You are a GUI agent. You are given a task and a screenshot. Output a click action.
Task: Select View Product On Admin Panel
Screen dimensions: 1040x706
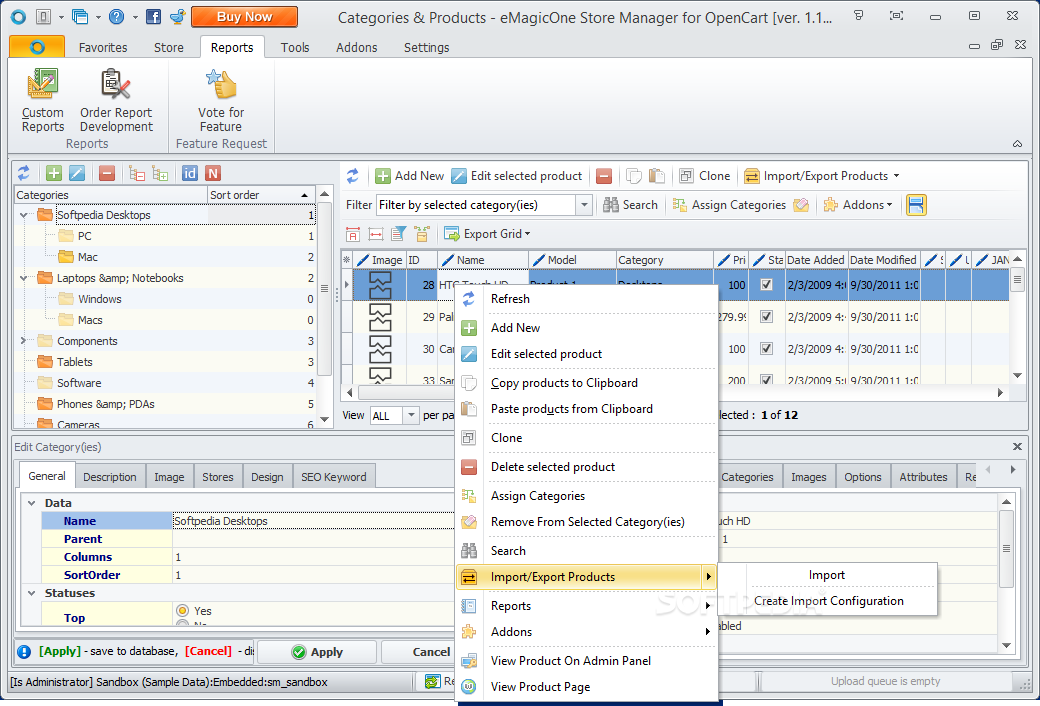coord(588,661)
